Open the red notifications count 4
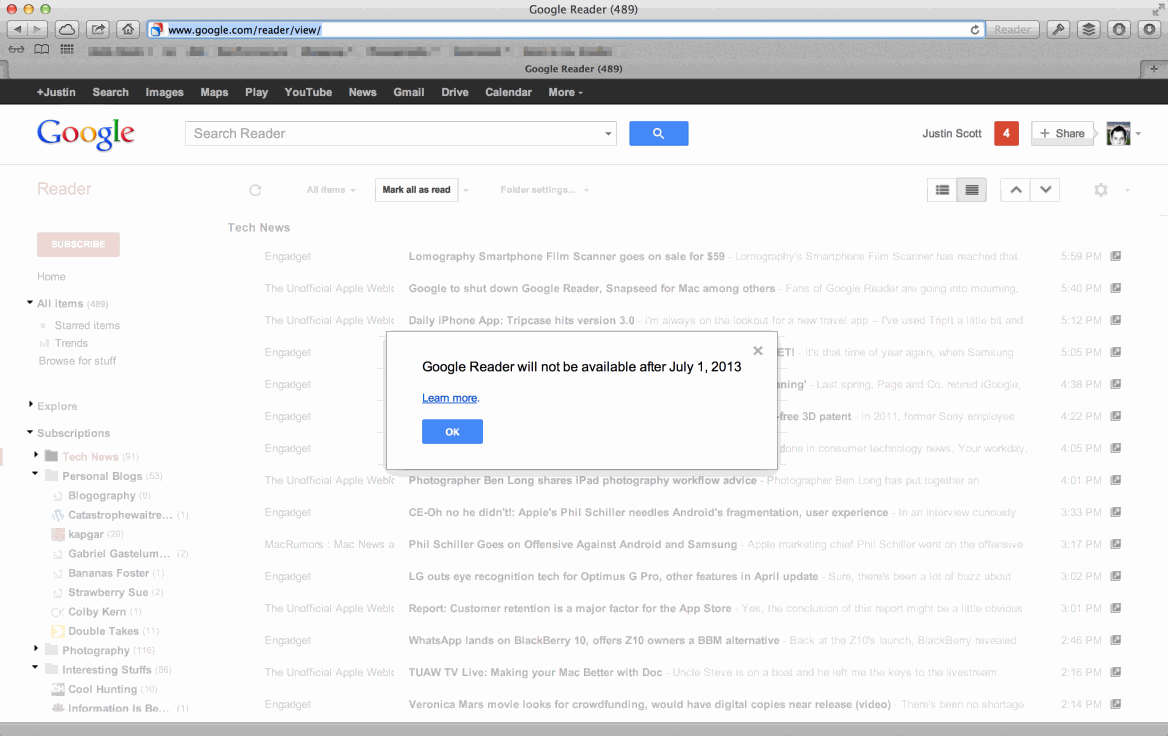1168x736 pixels. tap(1006, 133)
